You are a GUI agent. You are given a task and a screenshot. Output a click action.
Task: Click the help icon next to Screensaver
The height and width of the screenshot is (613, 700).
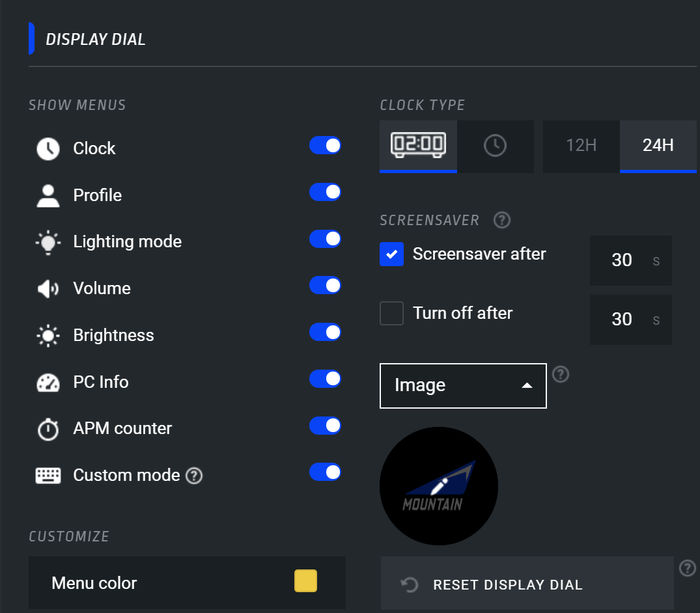[x=503, y=220]
